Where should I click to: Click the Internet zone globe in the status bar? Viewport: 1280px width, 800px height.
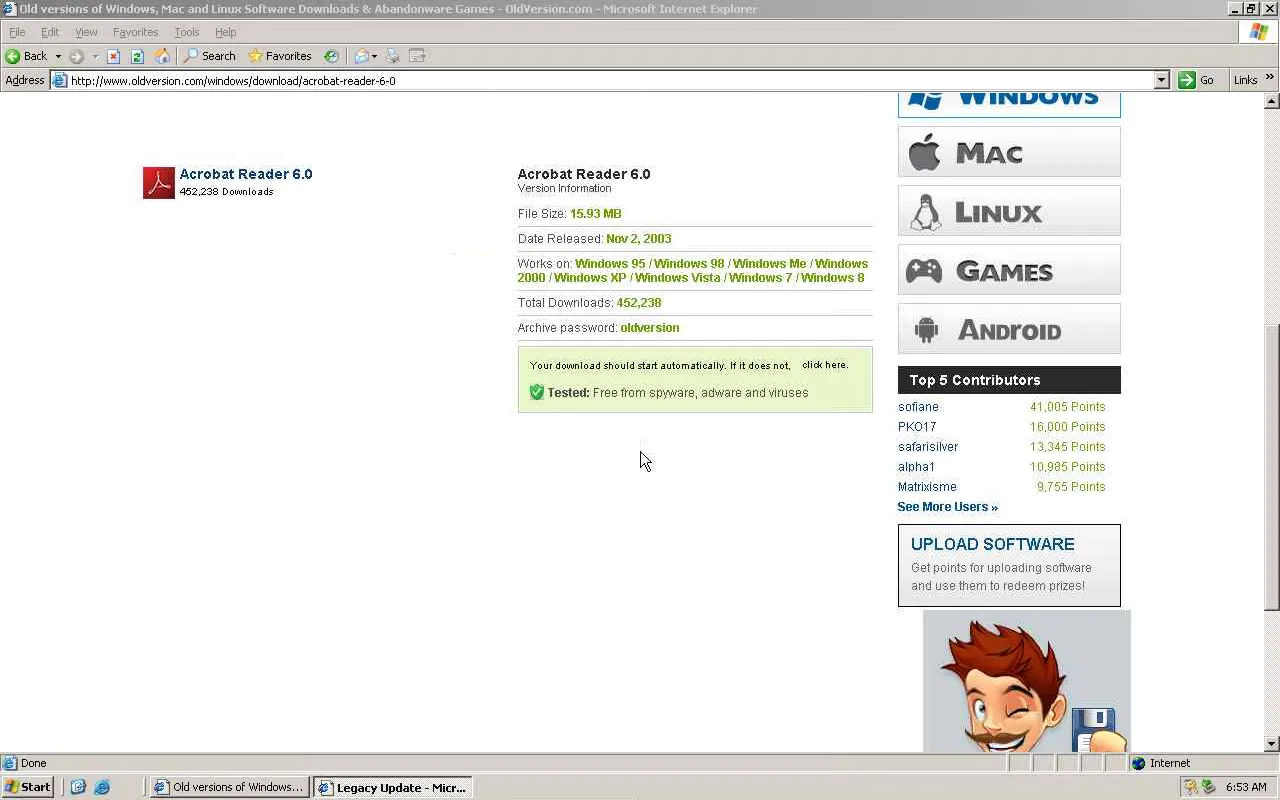1138,763
